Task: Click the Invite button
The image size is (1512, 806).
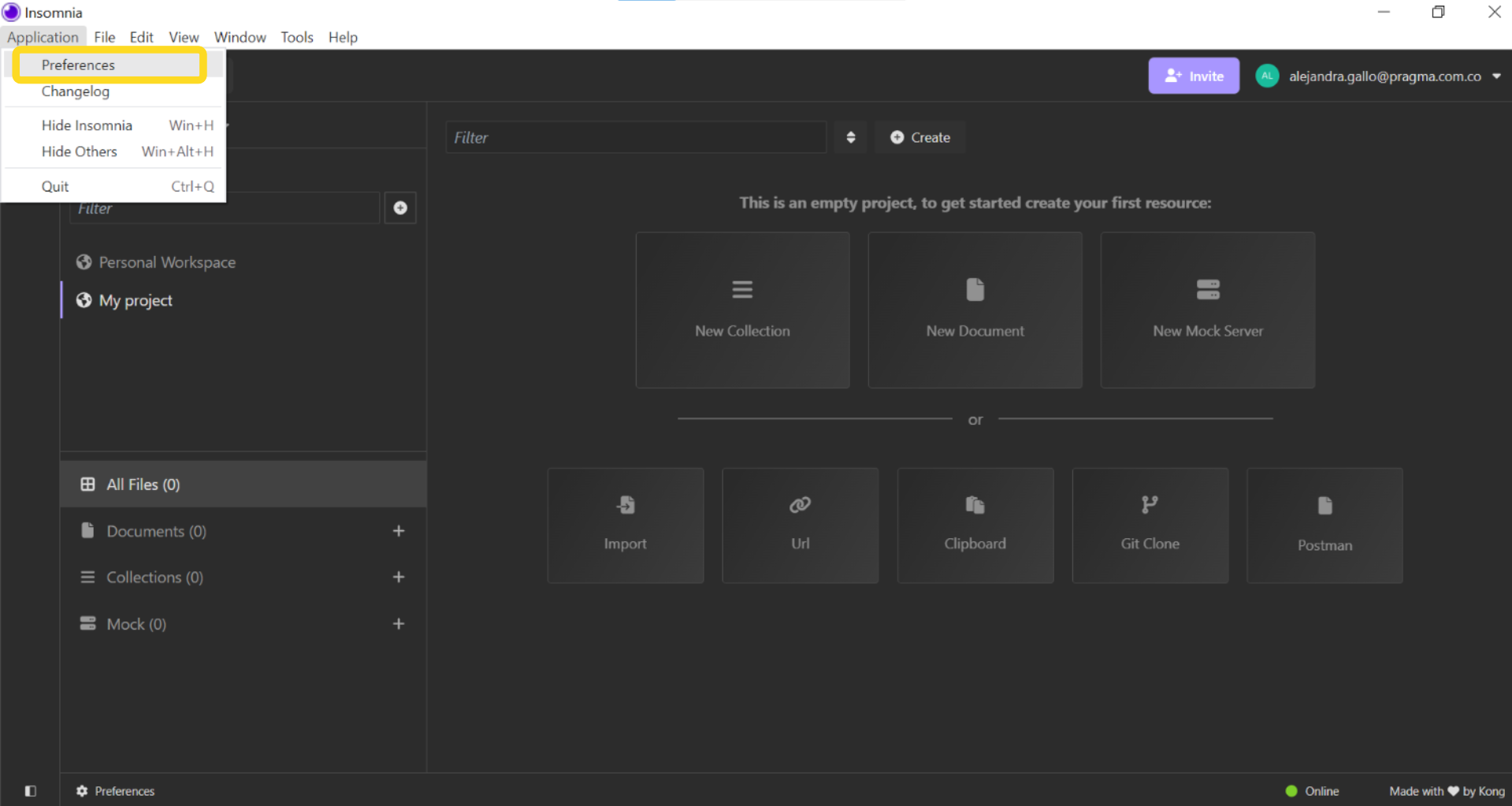Action: click(1193, 76)
